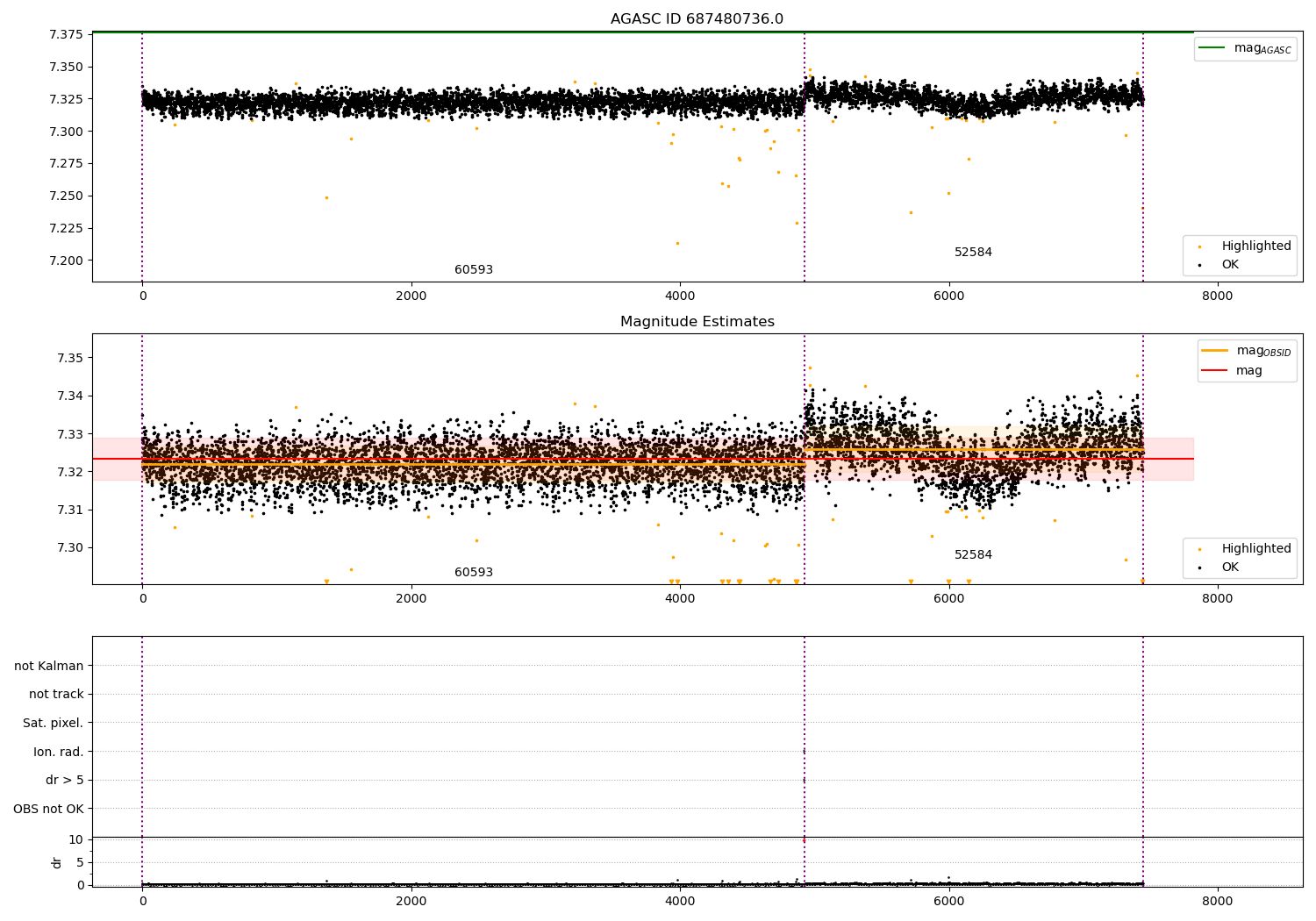Click the 'Sat. pixel.' row label
This screenshot has height=921, width=1316.
pyautogui.click(x=54, y=723)
